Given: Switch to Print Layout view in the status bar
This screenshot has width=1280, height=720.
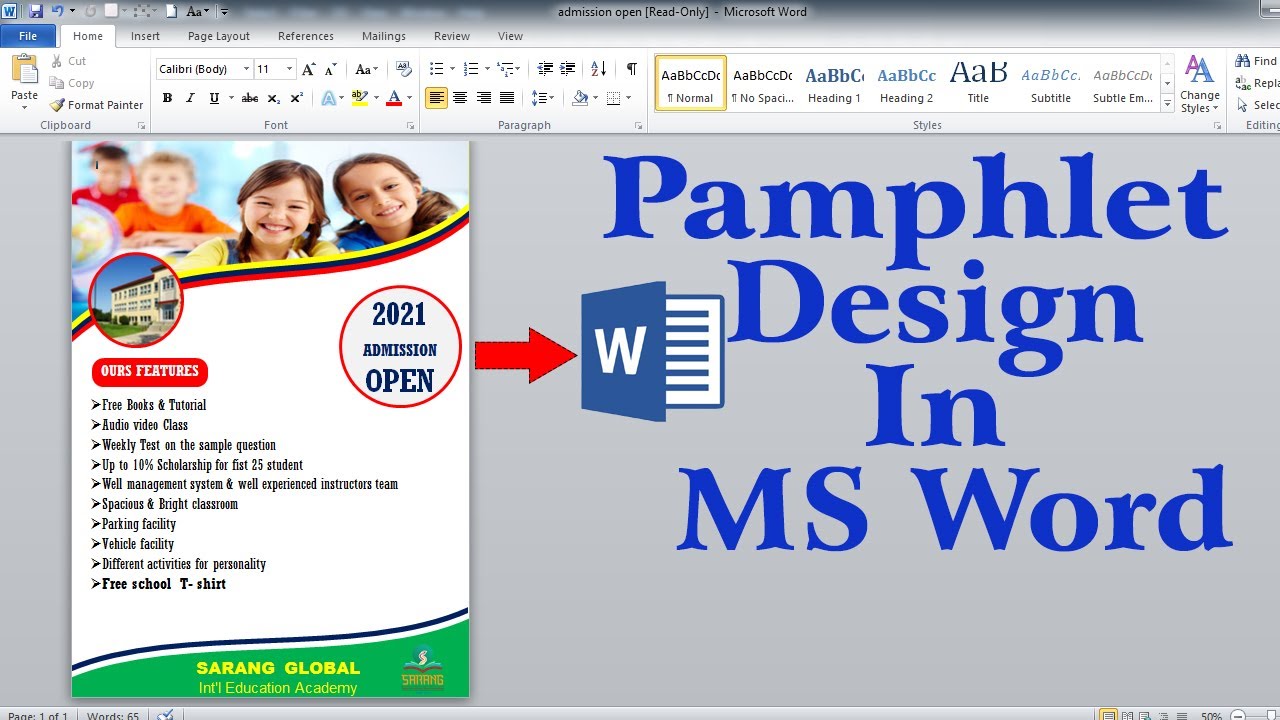Looking at the screenshot, I should [x=1108, y=715].
